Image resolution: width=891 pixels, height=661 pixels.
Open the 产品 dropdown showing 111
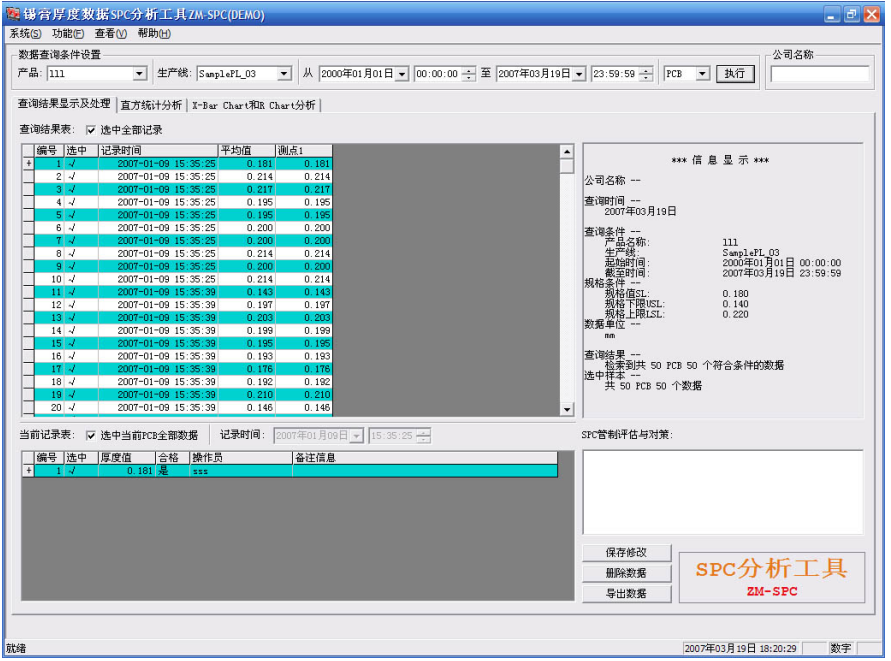point(139,74)
